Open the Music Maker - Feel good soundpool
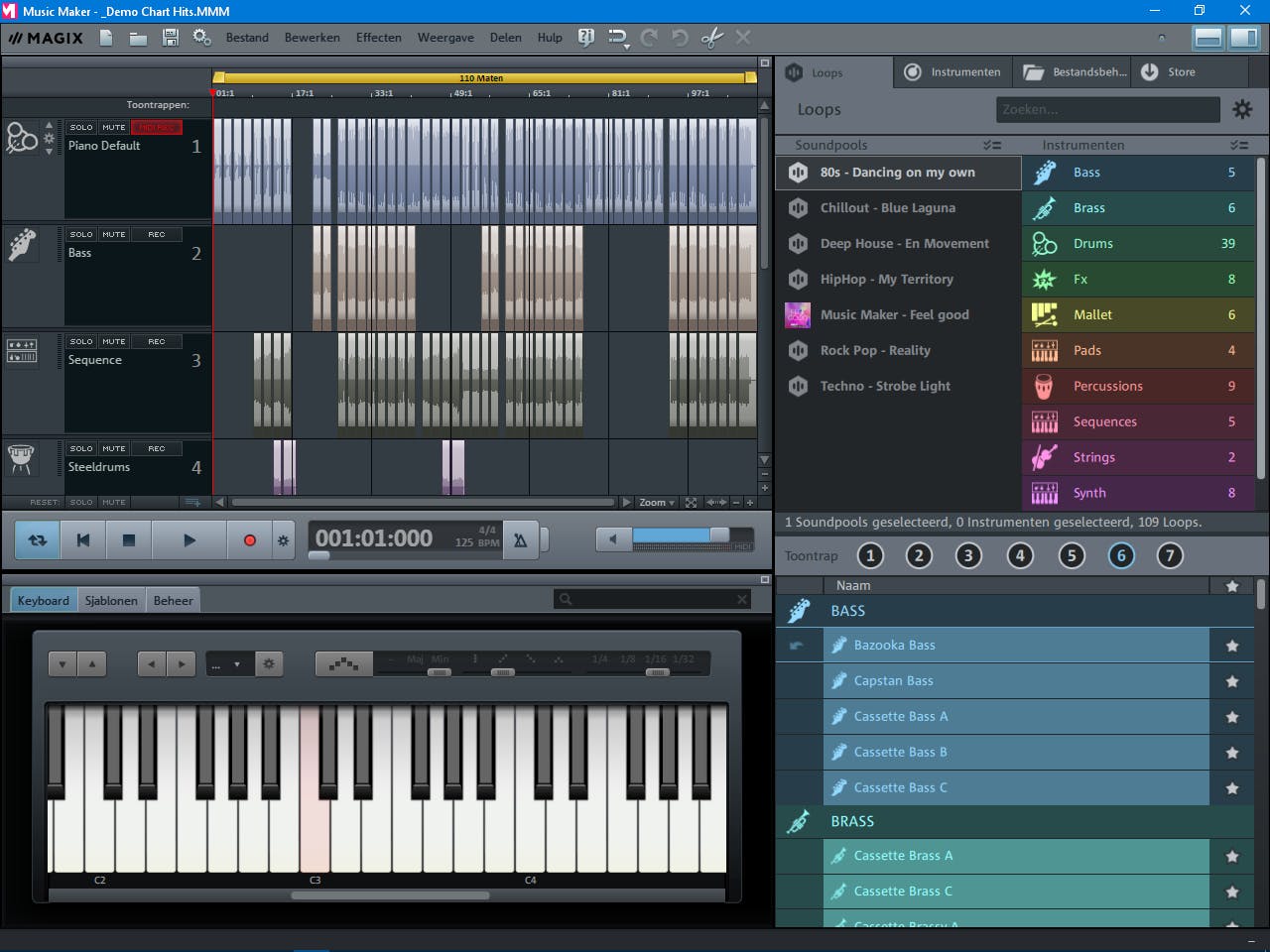This screenshot has width=1270, height=952. coord(896,314)
